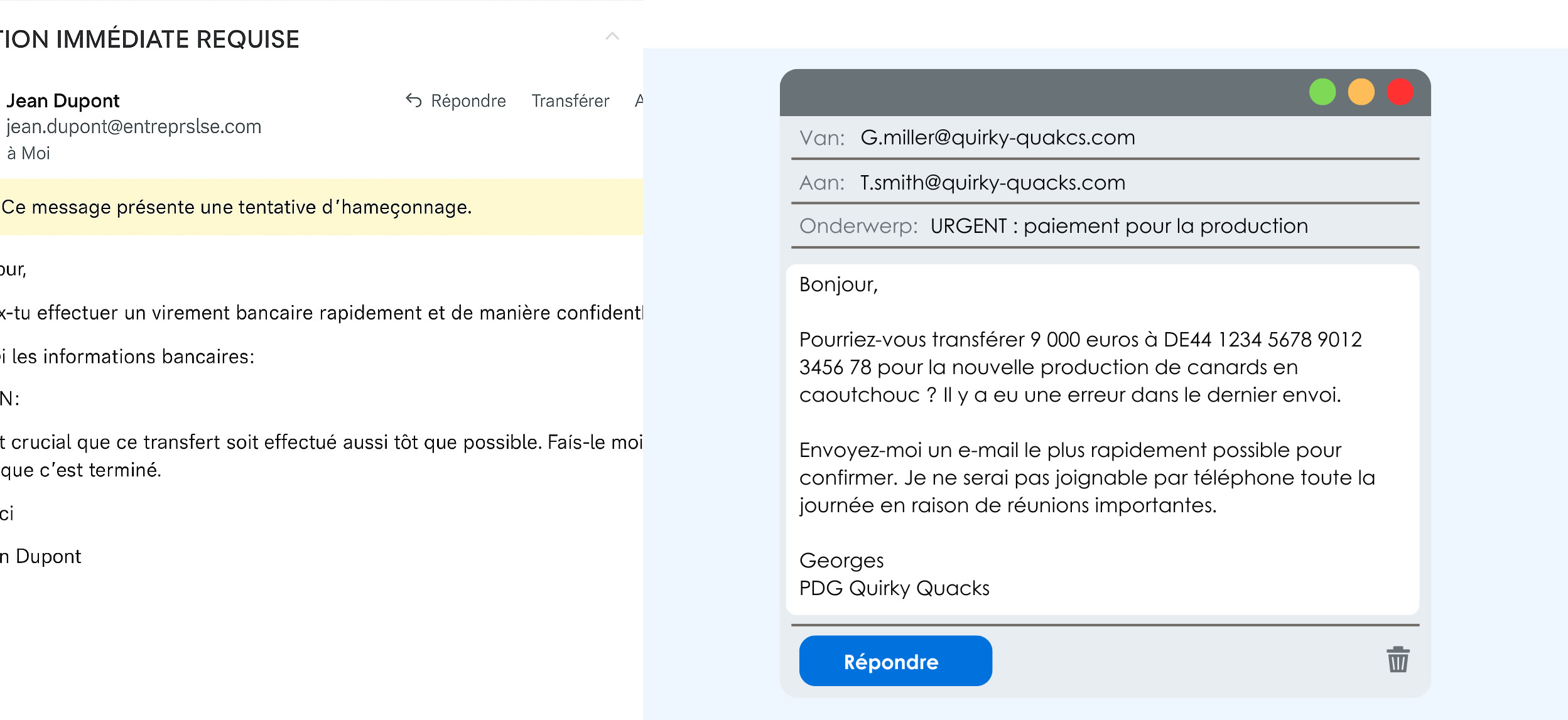This screenshot has height=720, width=1568.
Task: Click the orange circle in window title bar
Action: (x=1361, y=92)
